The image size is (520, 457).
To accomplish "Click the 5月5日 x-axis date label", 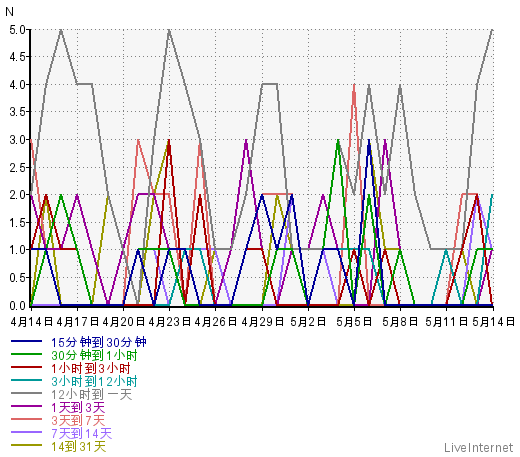I will [x=354, y=322].
